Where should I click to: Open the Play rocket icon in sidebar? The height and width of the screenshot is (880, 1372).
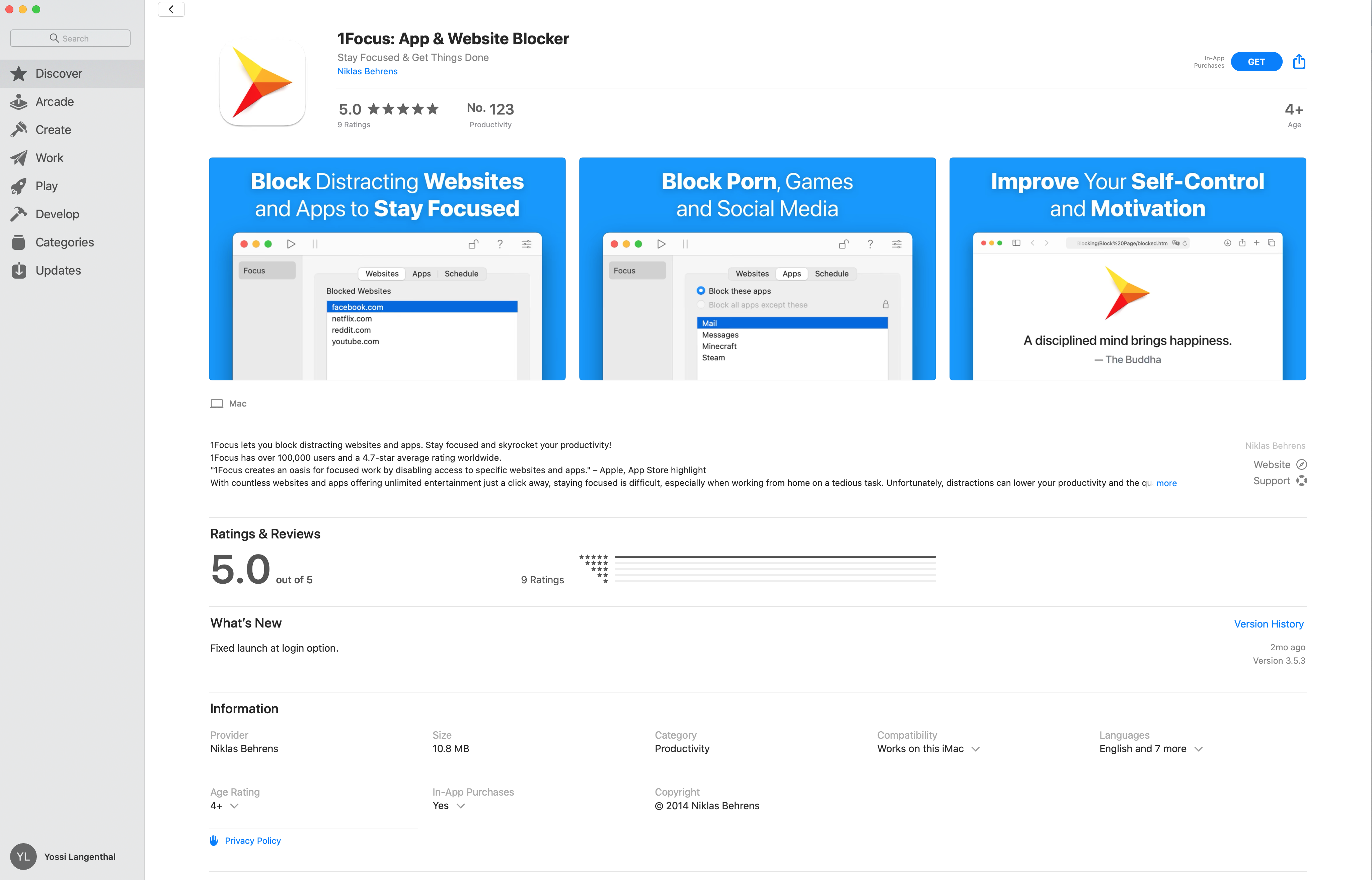tap(19, 186)
